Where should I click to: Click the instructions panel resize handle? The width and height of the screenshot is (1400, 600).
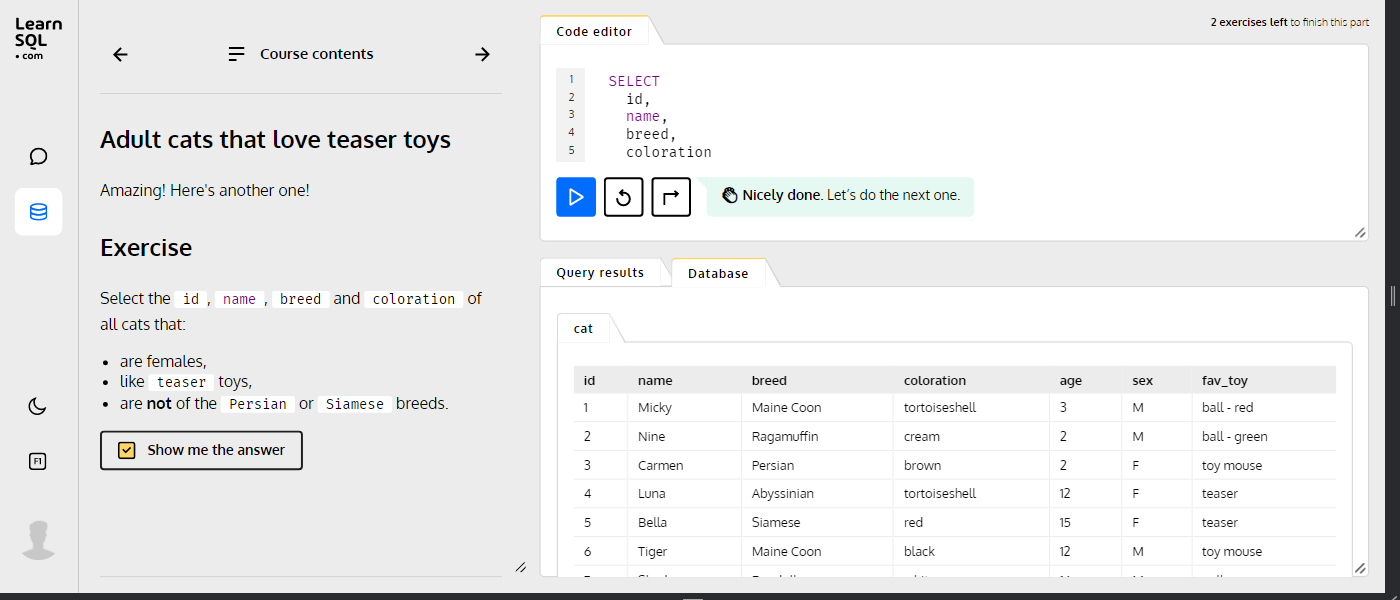[x=520, y=567]
